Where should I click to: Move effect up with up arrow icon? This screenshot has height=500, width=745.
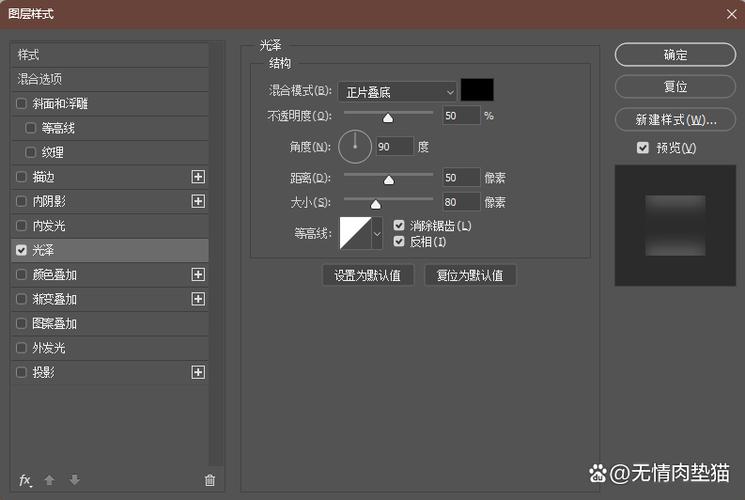tap(49, 480)
